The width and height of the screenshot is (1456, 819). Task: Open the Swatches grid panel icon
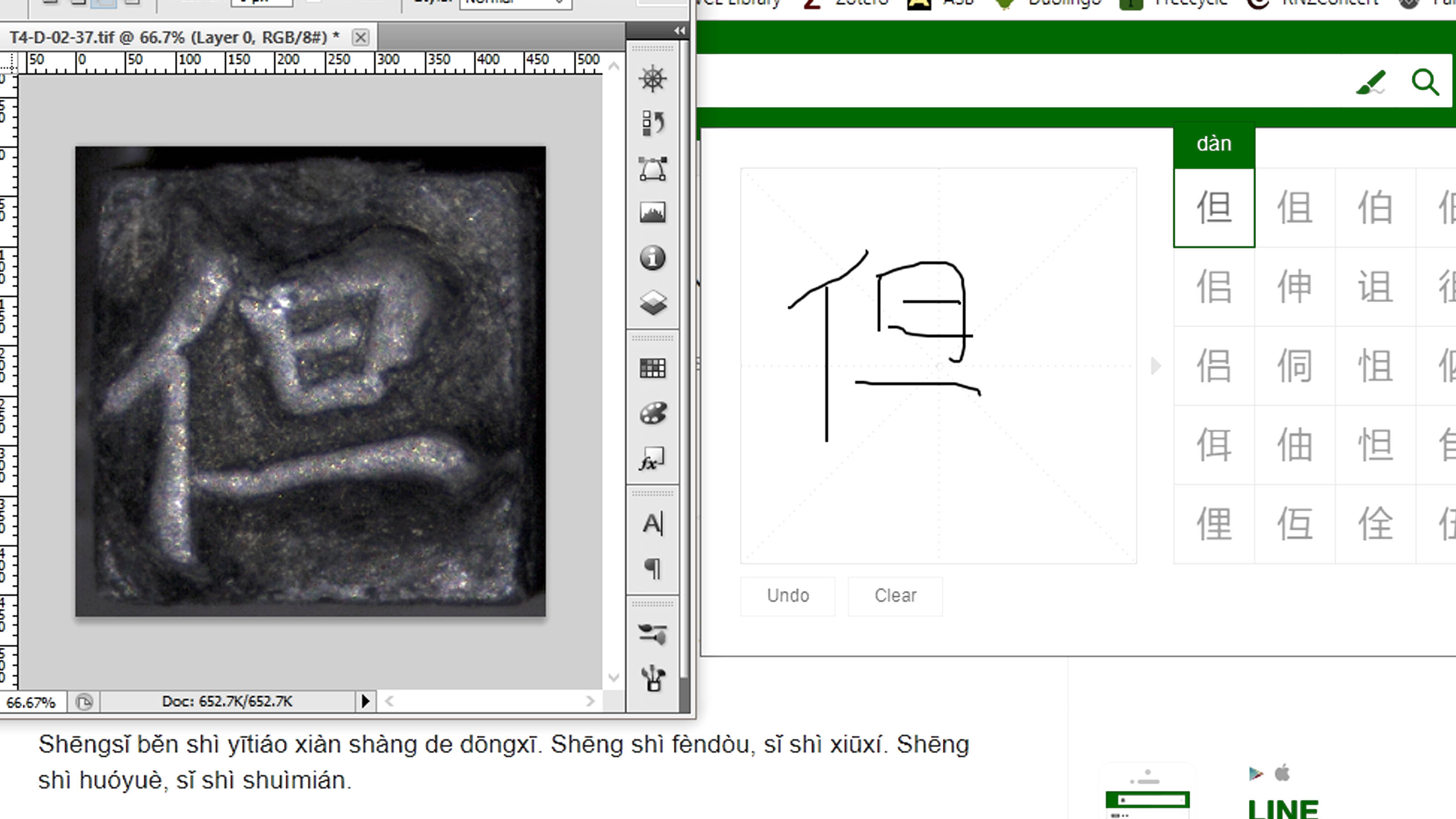coord(652,368)
